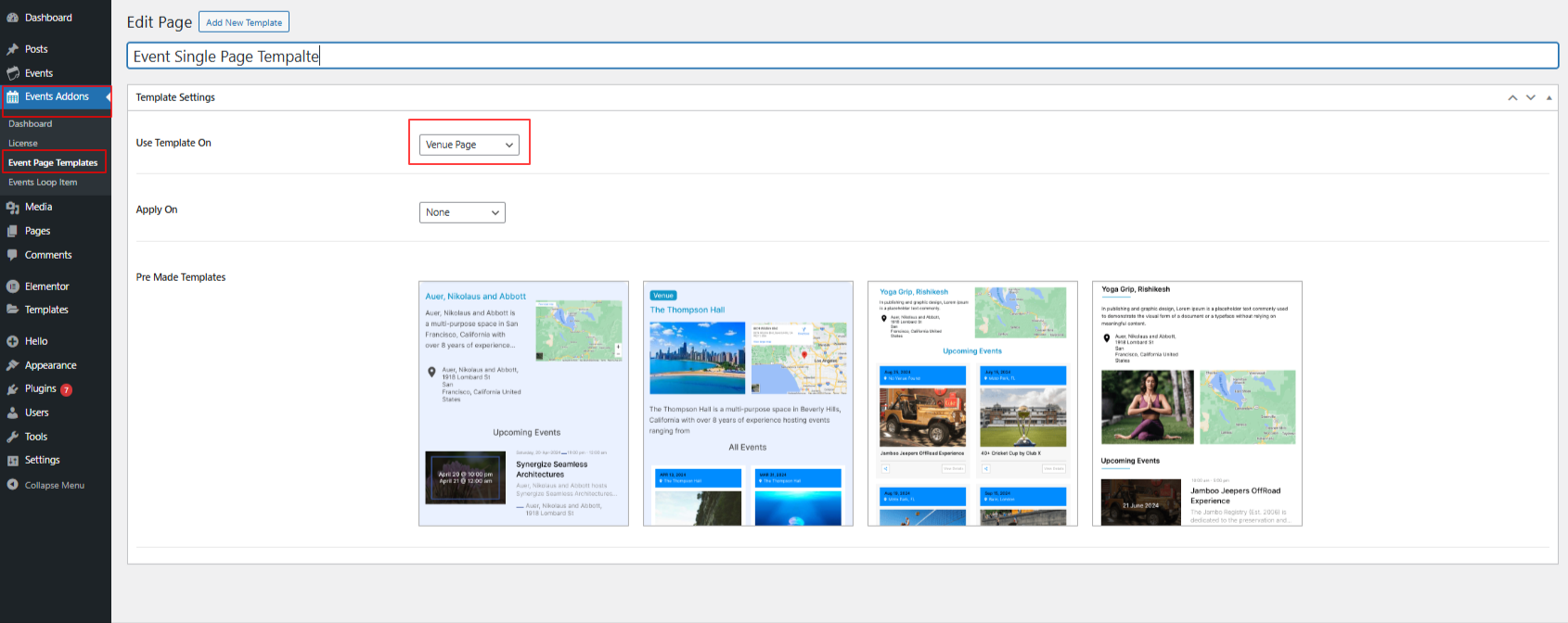Viewport: 1568px width, 623px height.
Task: Click the Settings sliders icon
Action: [12, 461]
